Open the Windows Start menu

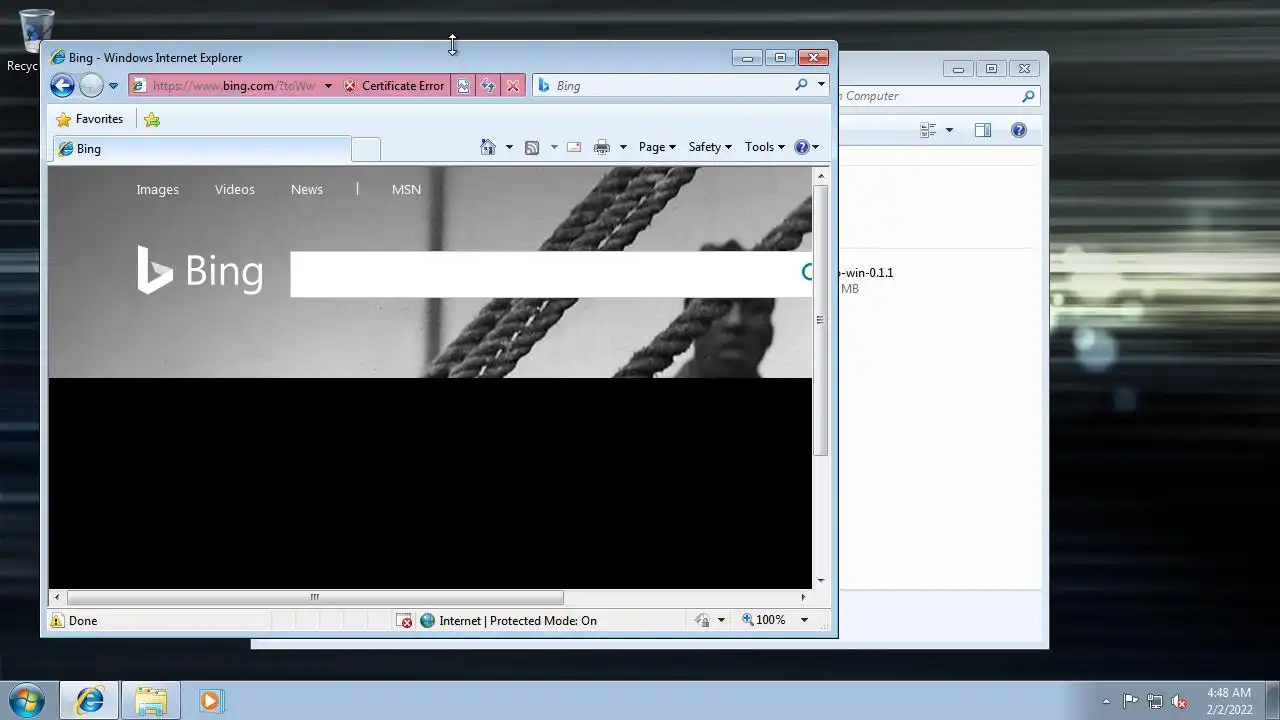click(x=26, y=700)
